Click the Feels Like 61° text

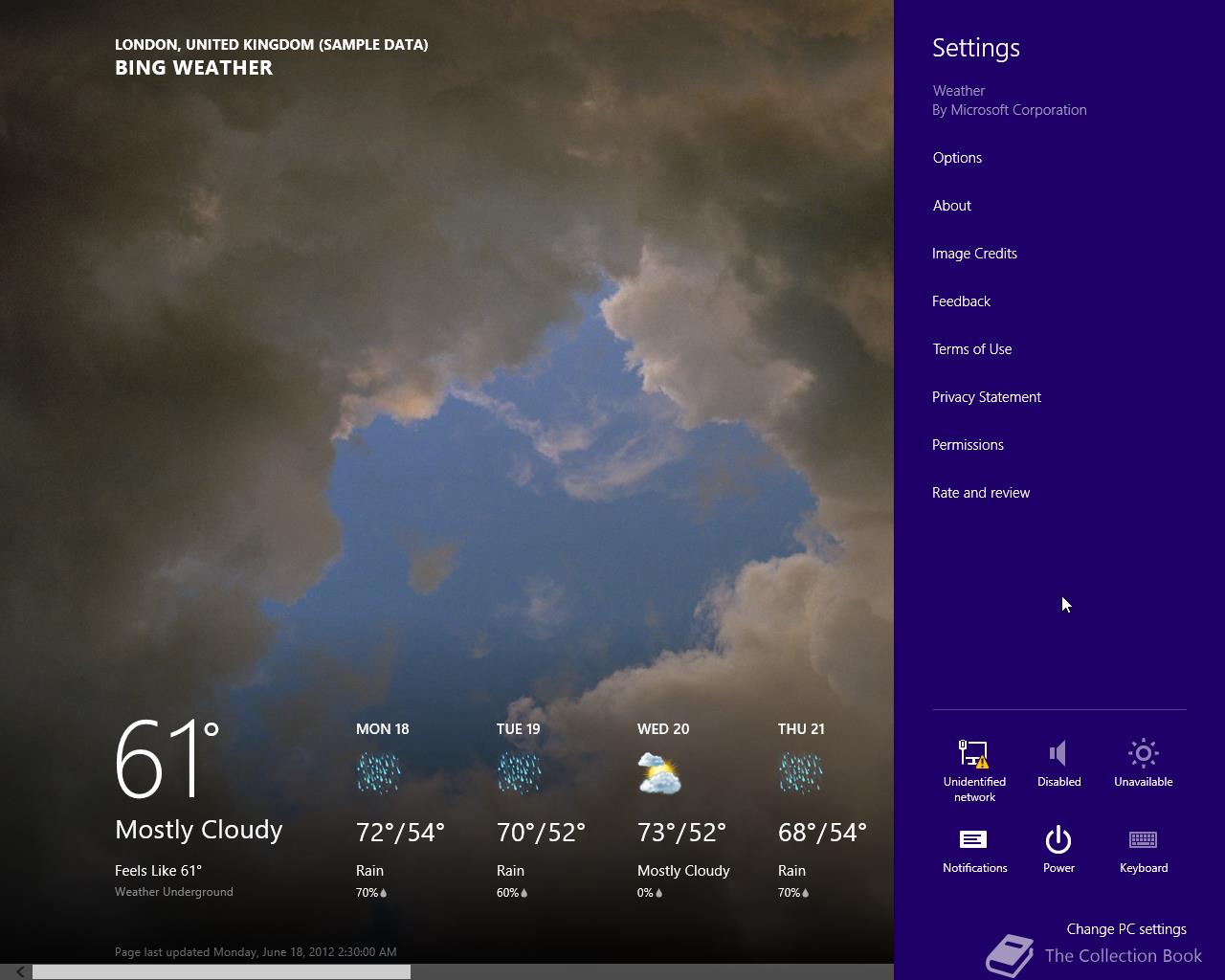point(158,871)
